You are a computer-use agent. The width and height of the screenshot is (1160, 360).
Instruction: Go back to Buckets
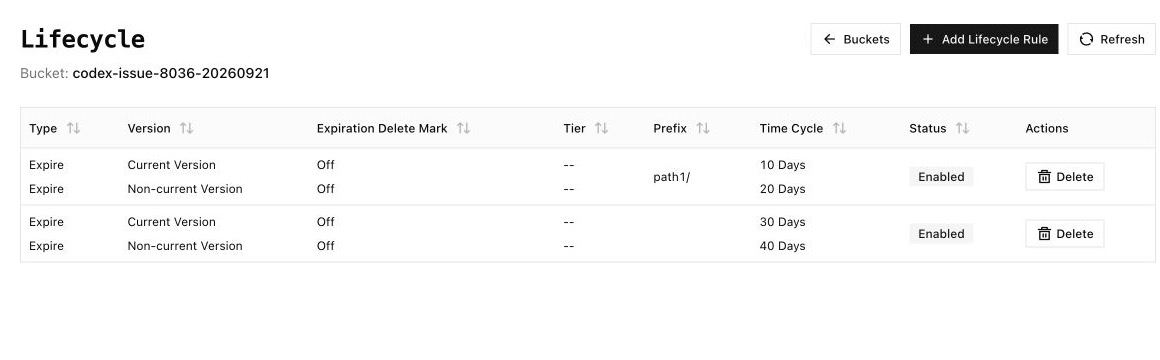tap(856, 39)
